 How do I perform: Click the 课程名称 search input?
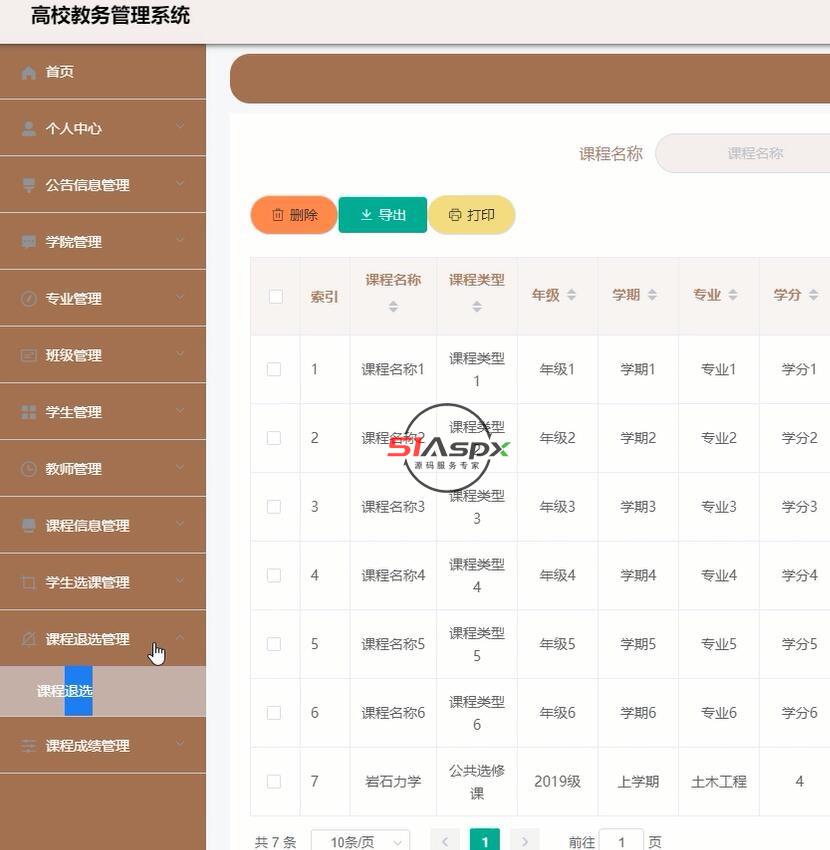(x=743, y=153)
